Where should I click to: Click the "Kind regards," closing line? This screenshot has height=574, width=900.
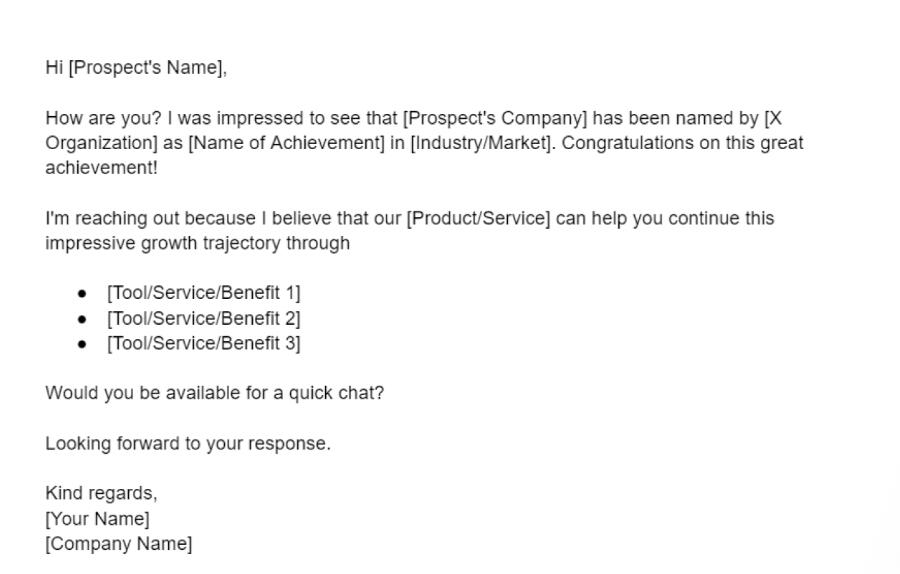101,493
